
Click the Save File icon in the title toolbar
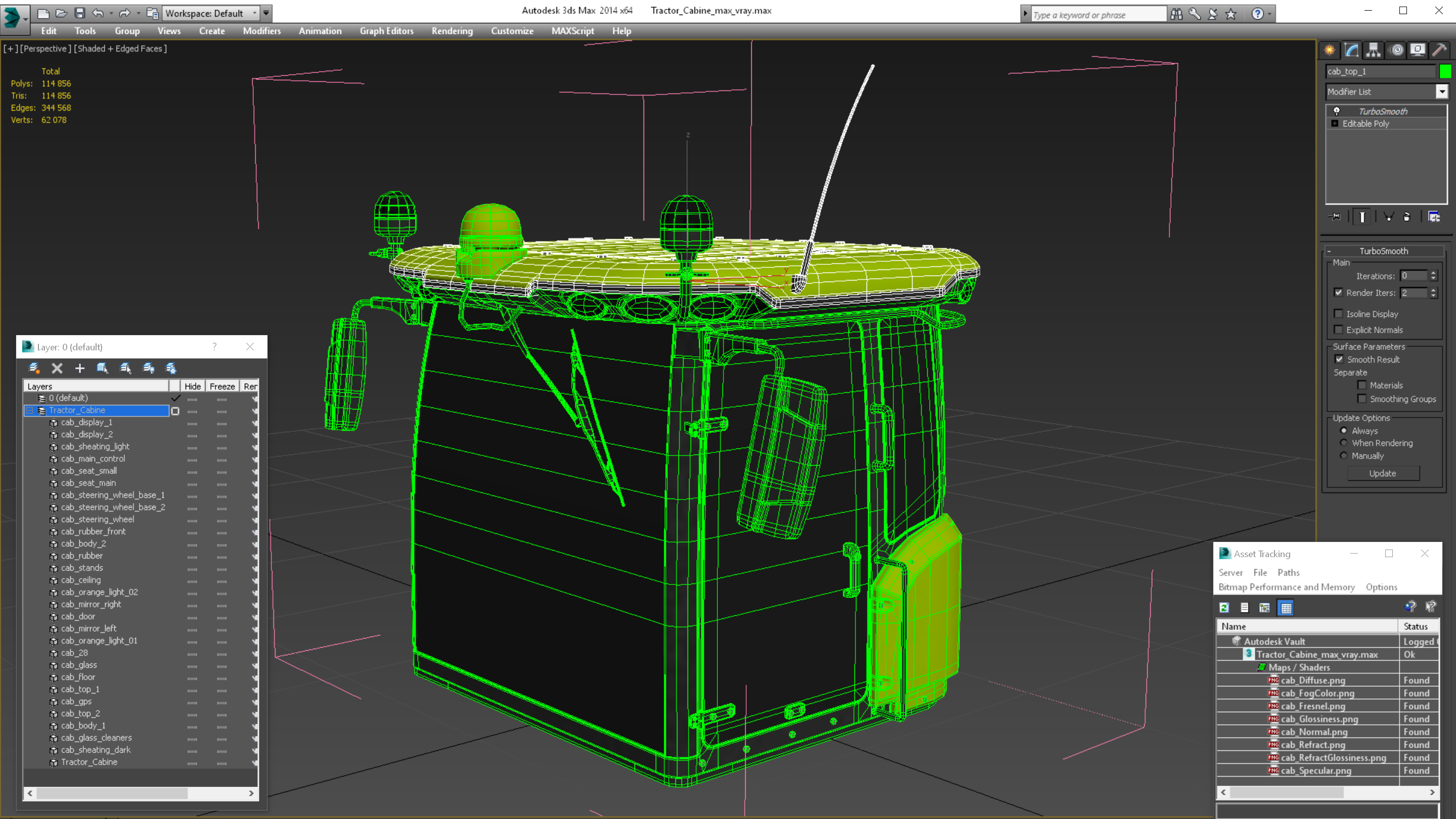coord(80,13)
